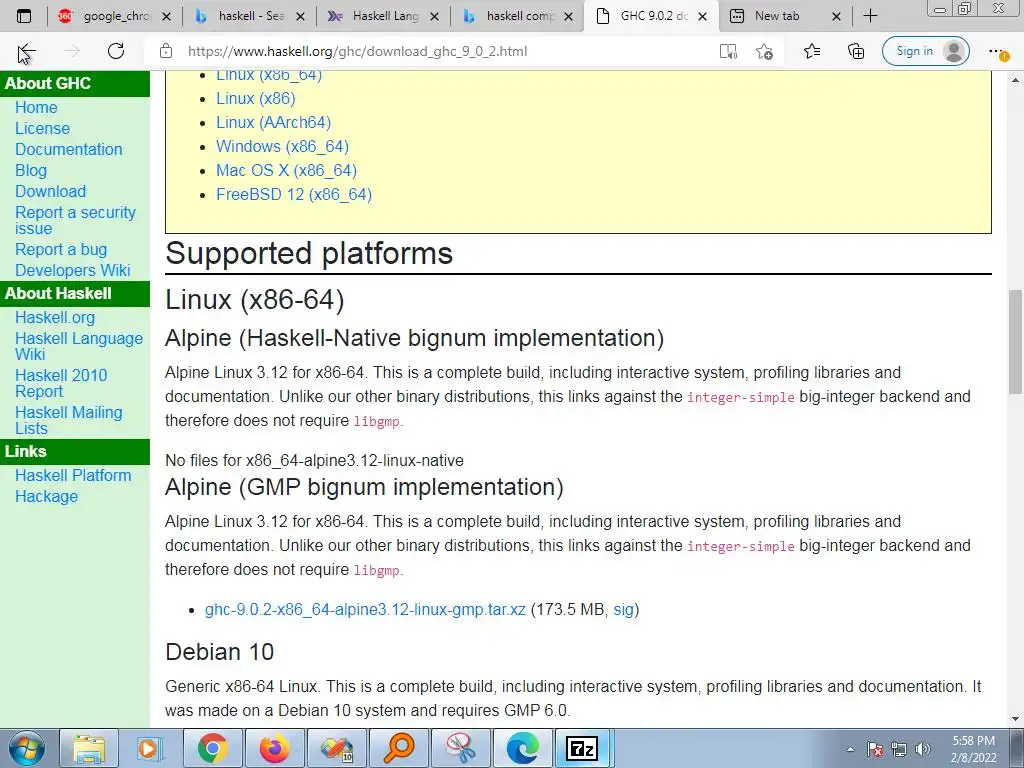Open the Snipping Tool in taskbar
The width and height of the screenshot is (1024, 768).
(x=461, y=748)
